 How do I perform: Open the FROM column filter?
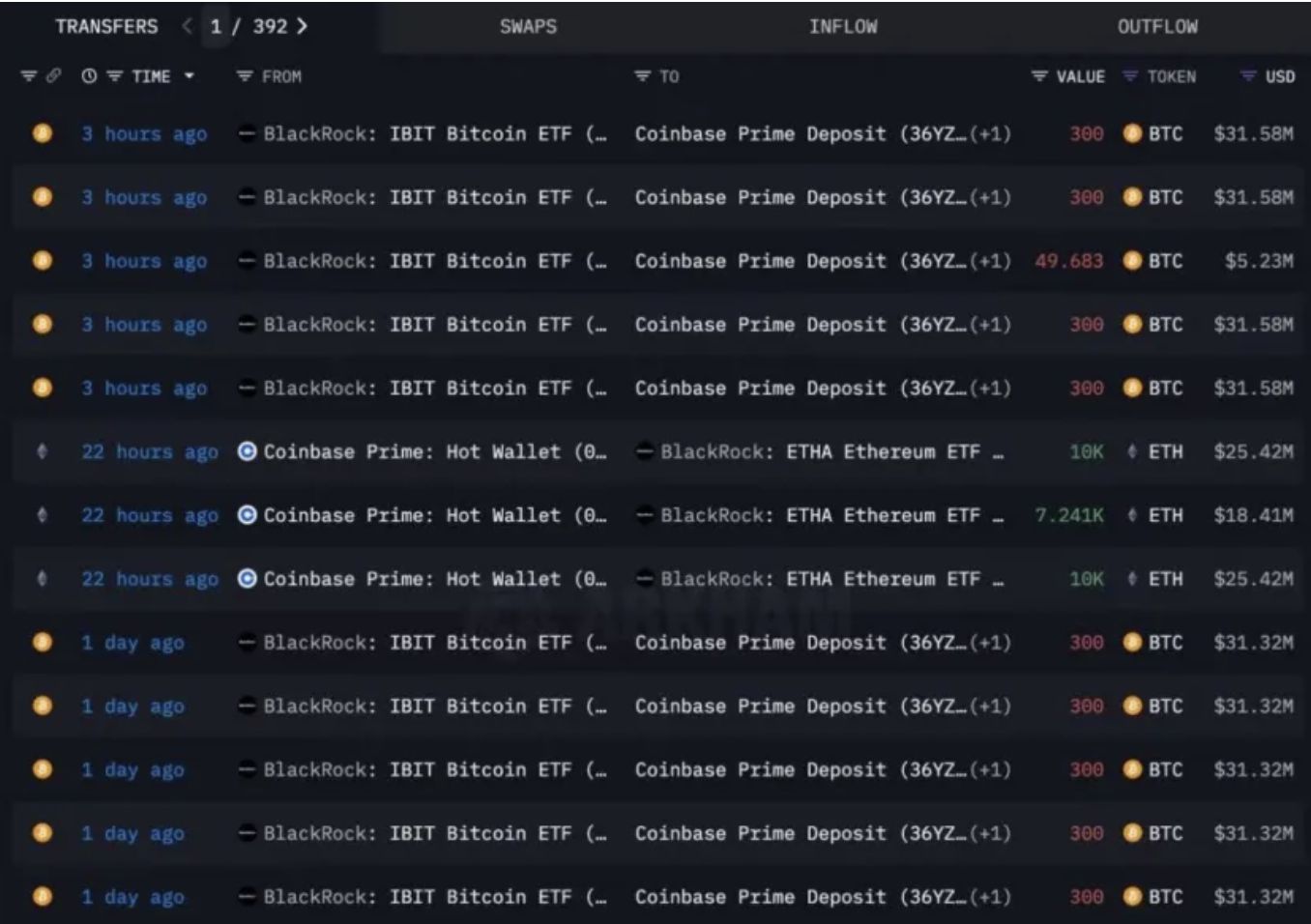pos(245,76)
